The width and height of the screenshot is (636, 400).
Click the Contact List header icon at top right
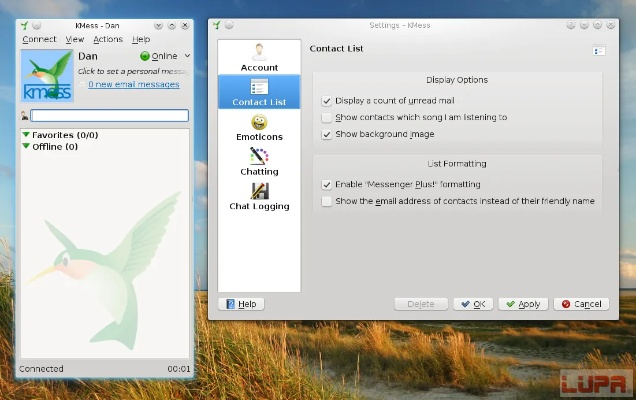pyautogui.click(x=598, y=50)
